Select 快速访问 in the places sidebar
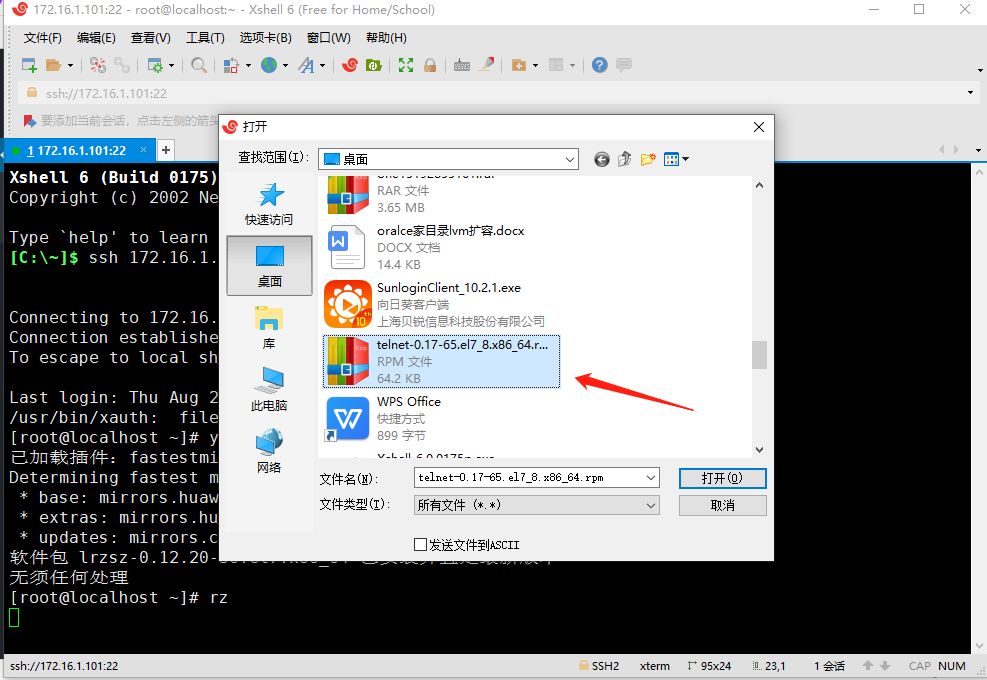Viewport: 987px width, 680px height. click(x=269, y=203)
